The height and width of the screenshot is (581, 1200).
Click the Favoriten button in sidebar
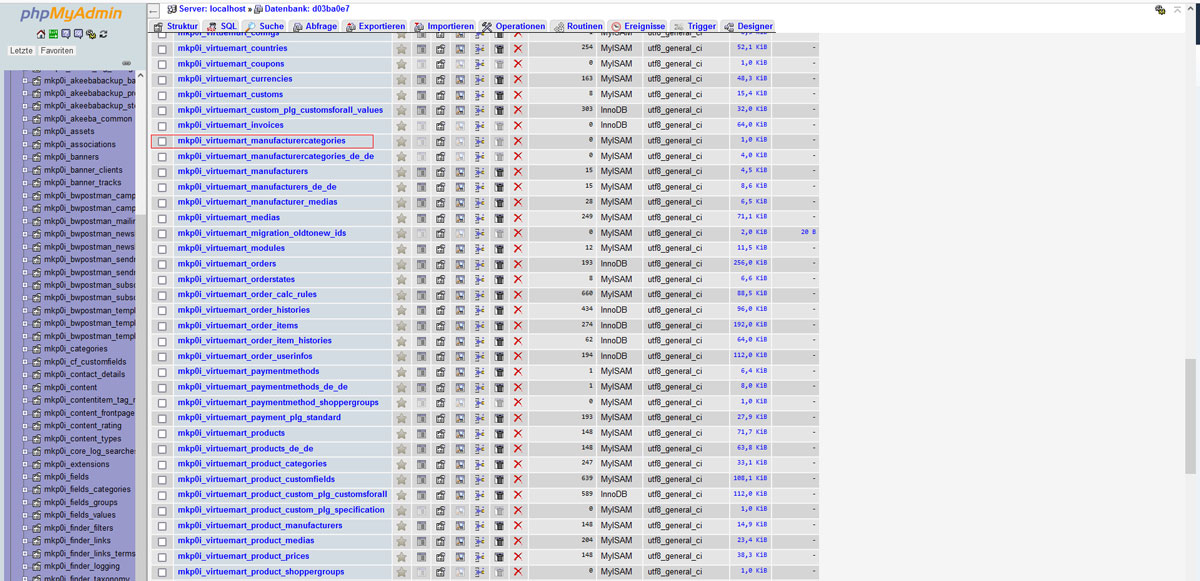pos(57,50)
